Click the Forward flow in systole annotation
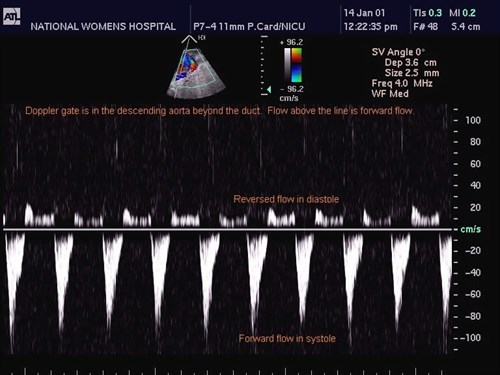 point(287,338)
